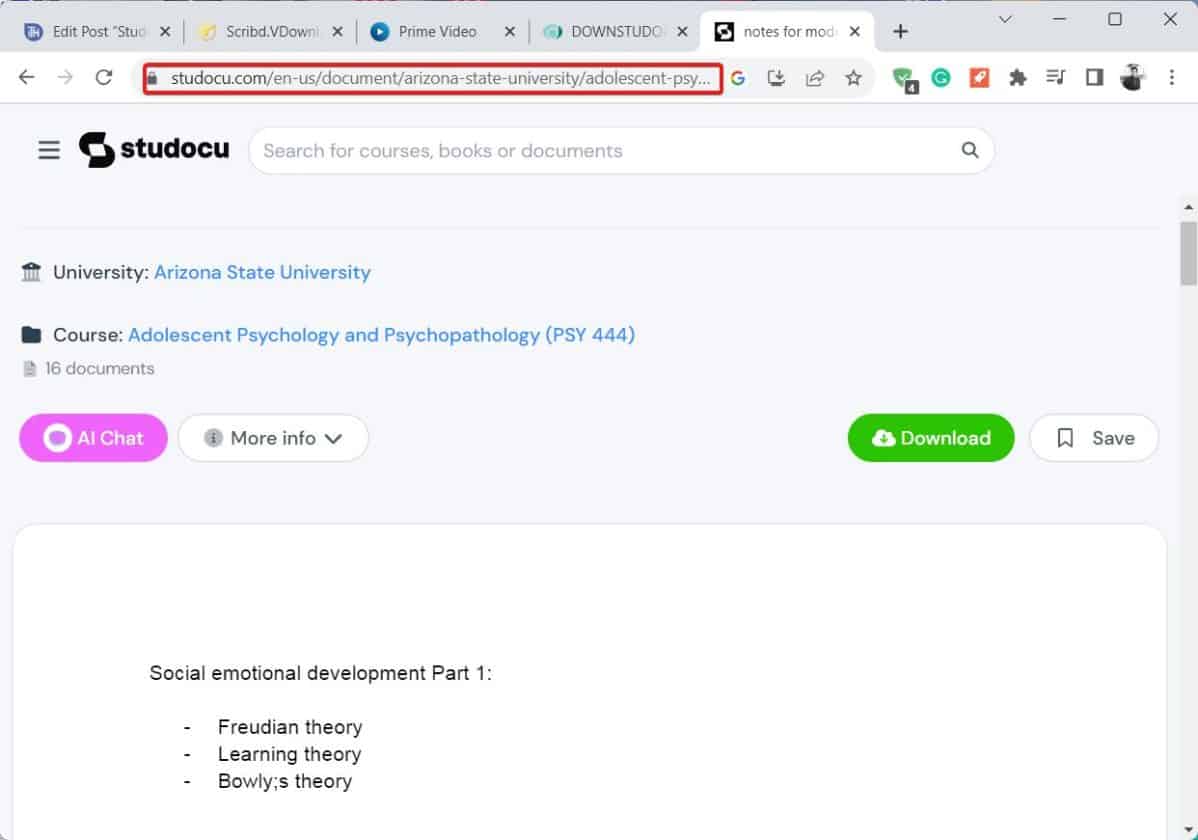
Task: Expand the More info dropdown
Action: click(273, 437)
